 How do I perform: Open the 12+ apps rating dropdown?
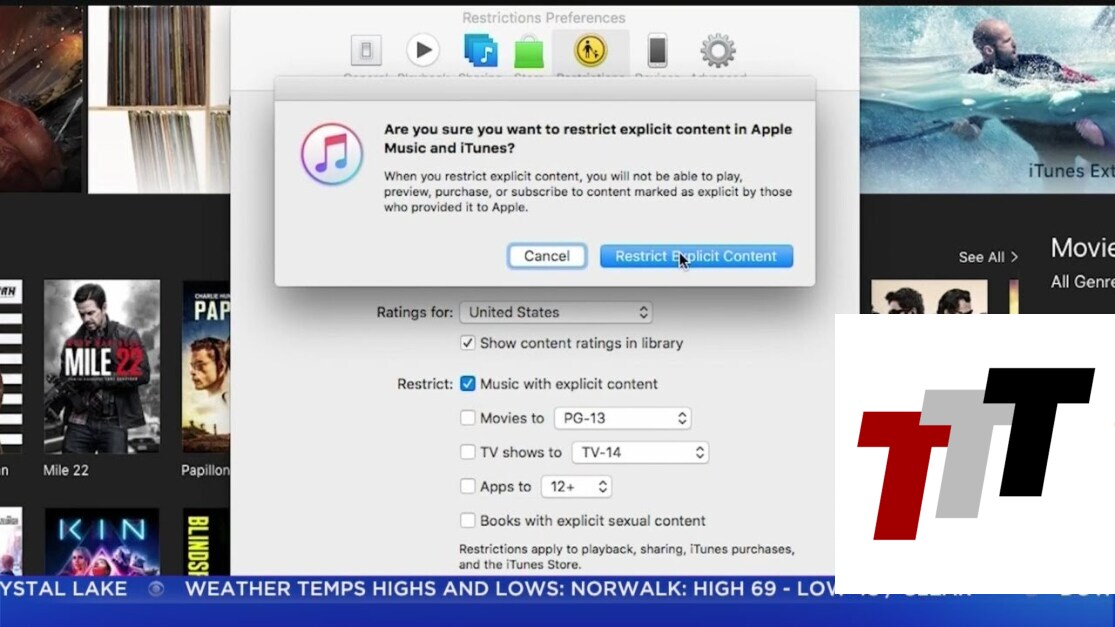point(576,487)
